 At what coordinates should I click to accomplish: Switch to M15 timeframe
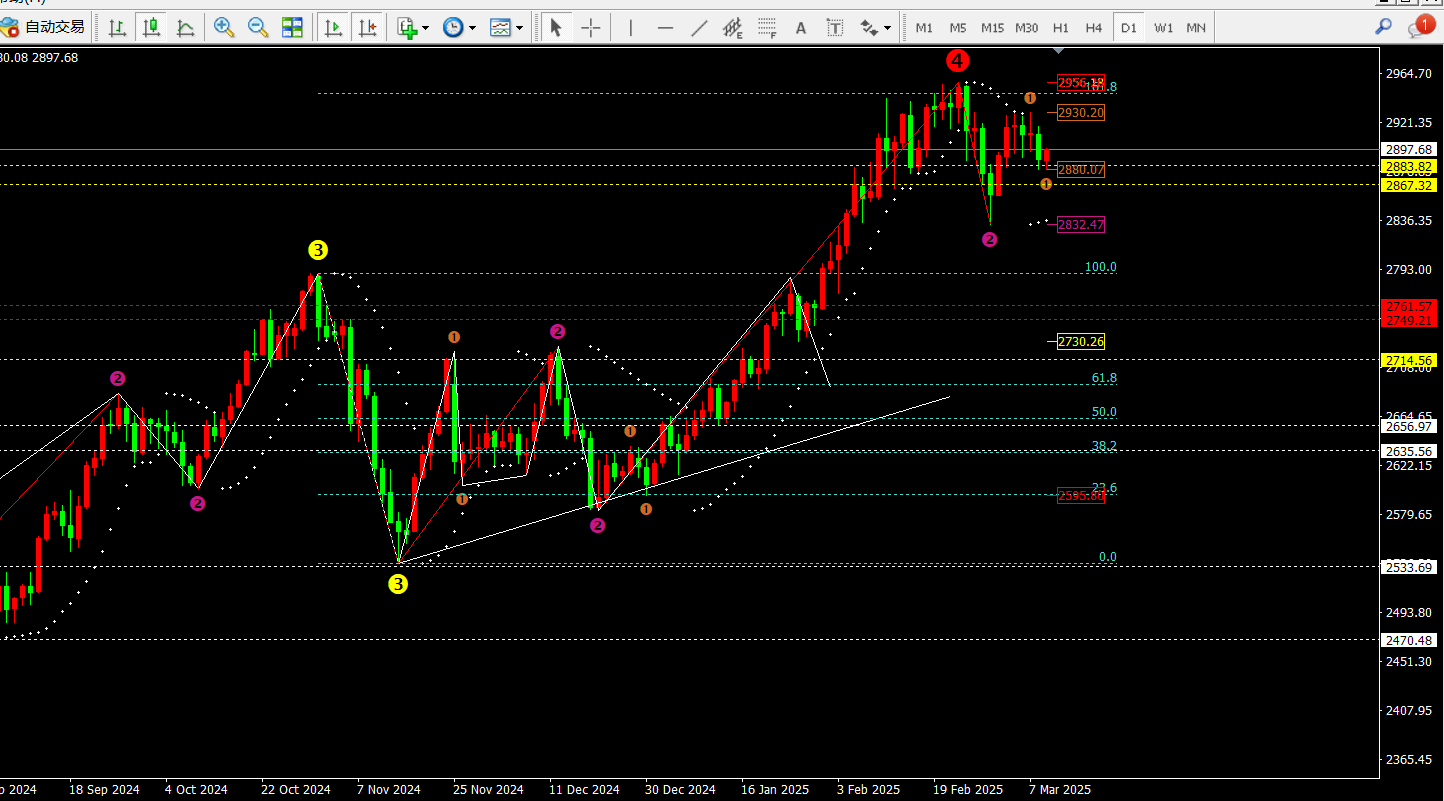coord(992,27)
